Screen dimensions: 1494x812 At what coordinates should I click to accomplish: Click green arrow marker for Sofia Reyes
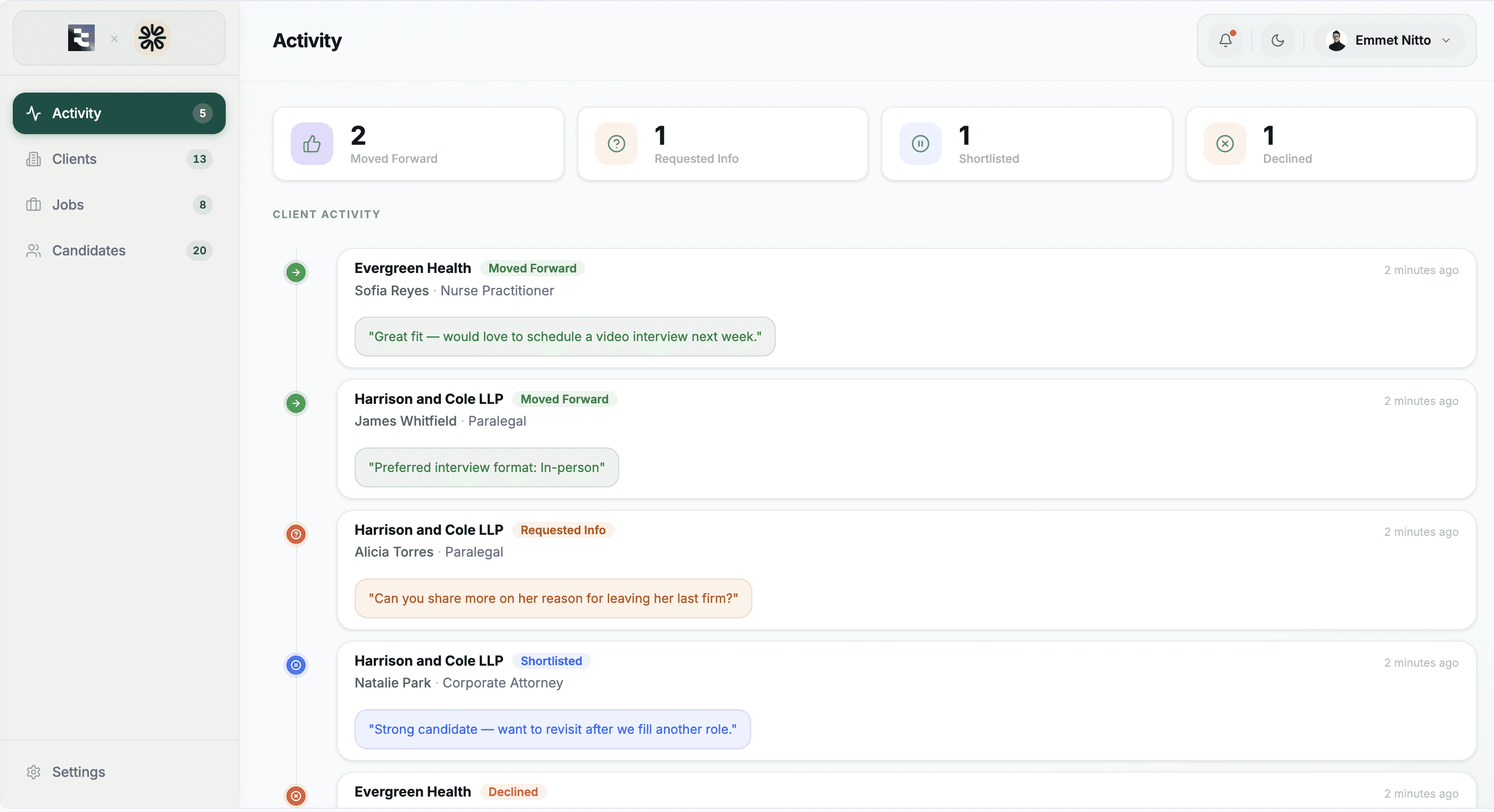click(x=296, y=272)
